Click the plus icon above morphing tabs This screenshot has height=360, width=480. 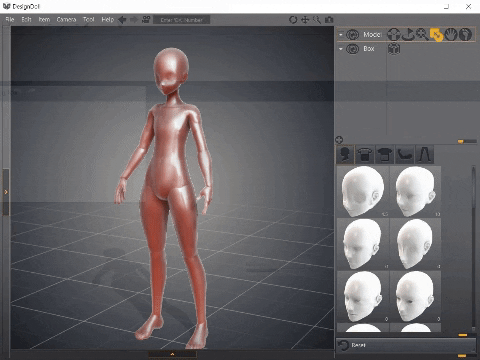(x=339, y=140)
